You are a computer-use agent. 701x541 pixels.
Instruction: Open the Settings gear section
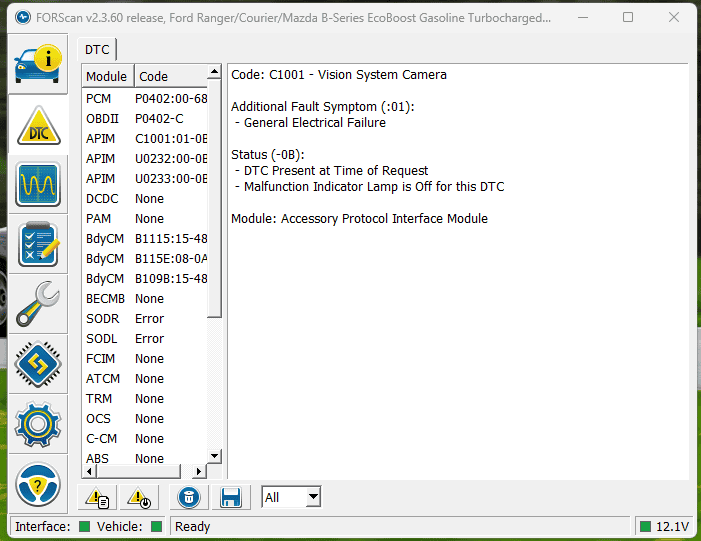(38, 424)
